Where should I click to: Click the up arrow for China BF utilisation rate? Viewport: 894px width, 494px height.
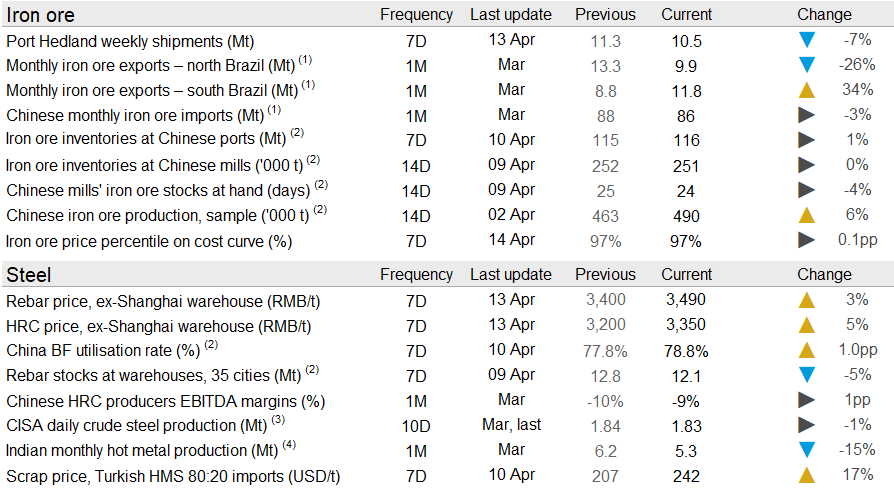pyautogui.click(x=806, y=351)
